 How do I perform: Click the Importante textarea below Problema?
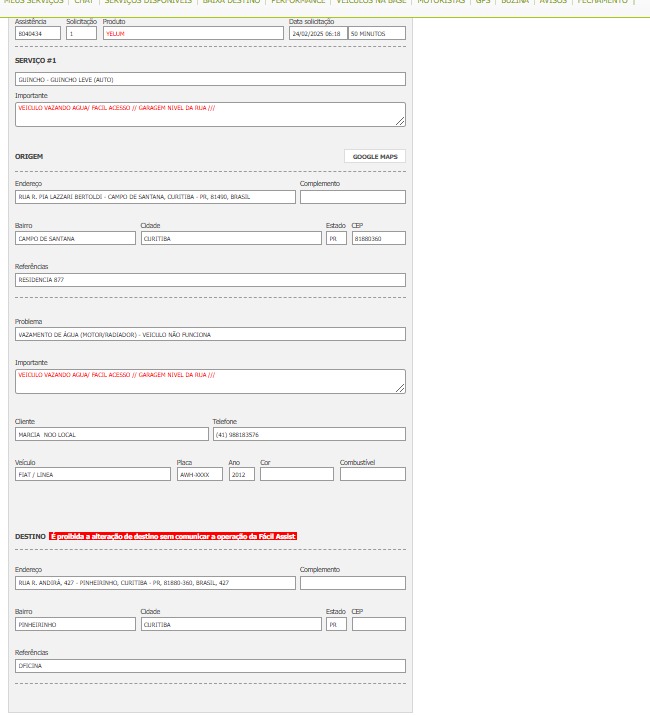tap(210, 381)
